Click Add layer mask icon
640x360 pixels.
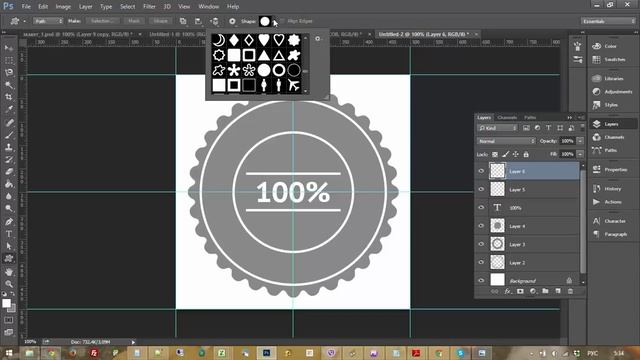(x=520, y=291)
